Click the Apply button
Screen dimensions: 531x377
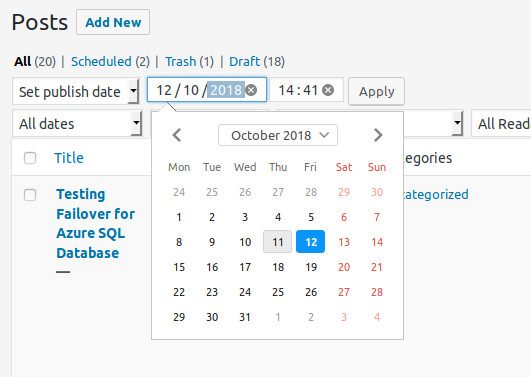coord(377,91)
